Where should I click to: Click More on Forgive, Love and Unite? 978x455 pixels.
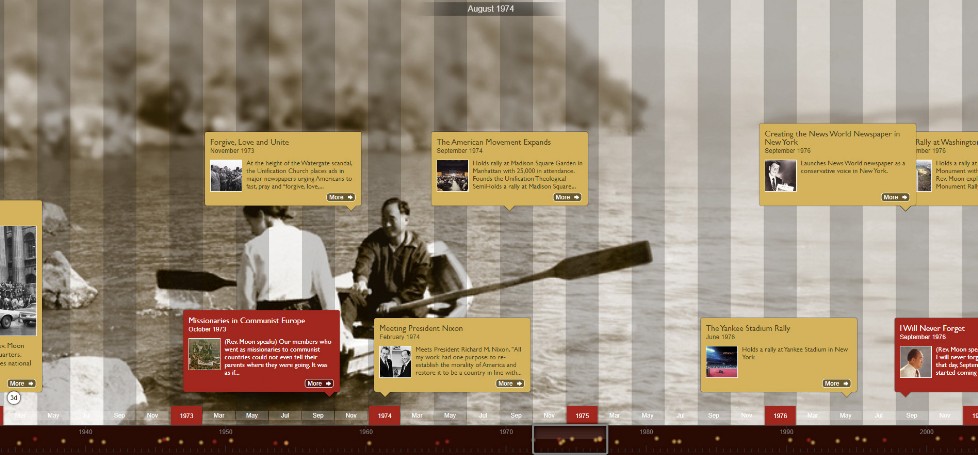click(341, 197)
